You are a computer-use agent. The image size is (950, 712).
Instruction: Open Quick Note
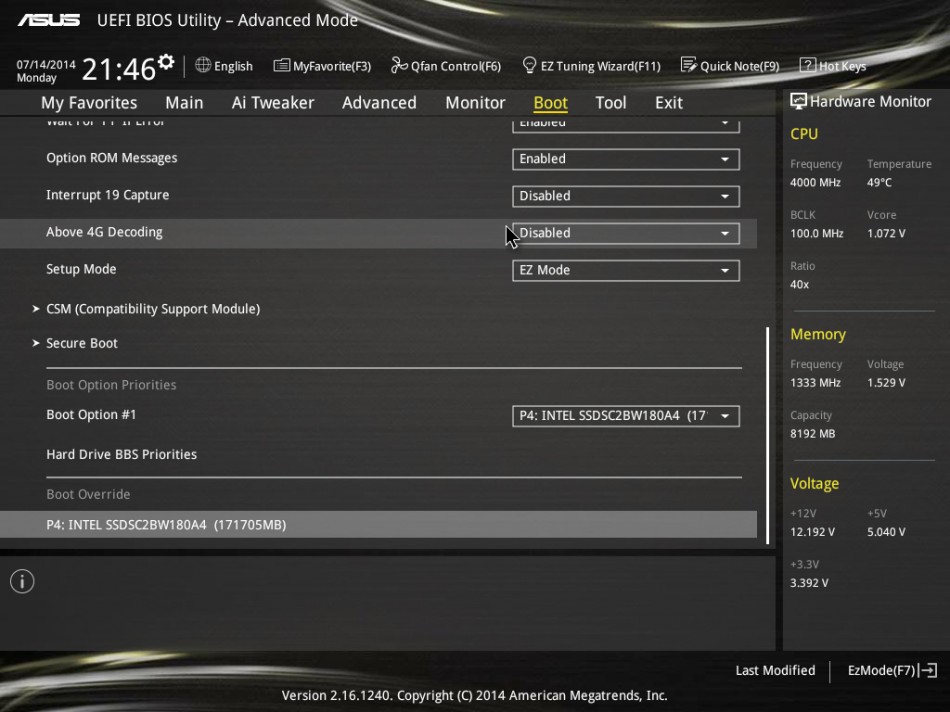pos(731,66)
